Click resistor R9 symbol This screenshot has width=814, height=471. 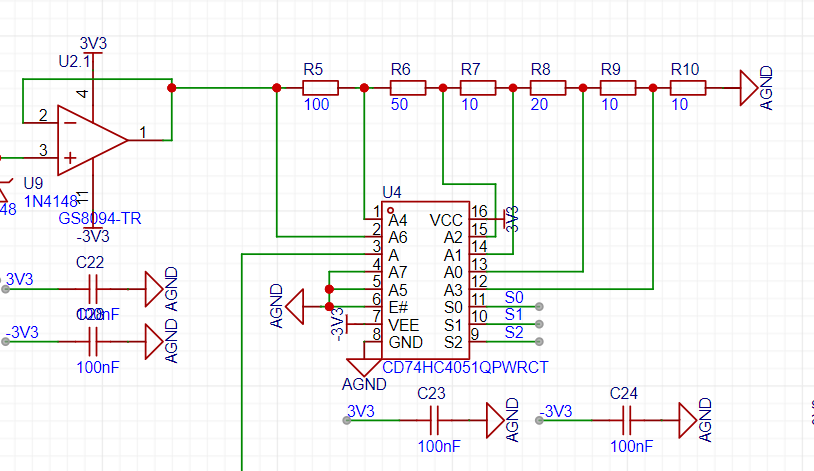(617, 88)
